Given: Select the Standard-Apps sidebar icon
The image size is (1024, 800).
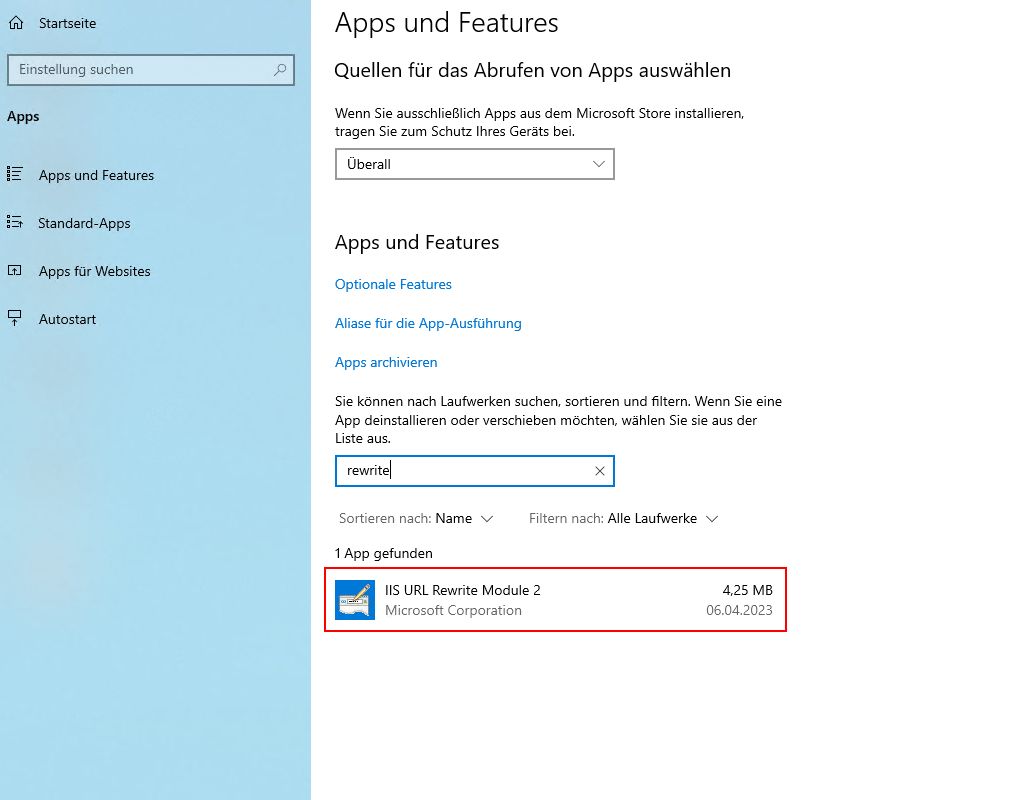Looking at the screenshot, I should click(15, 223).
